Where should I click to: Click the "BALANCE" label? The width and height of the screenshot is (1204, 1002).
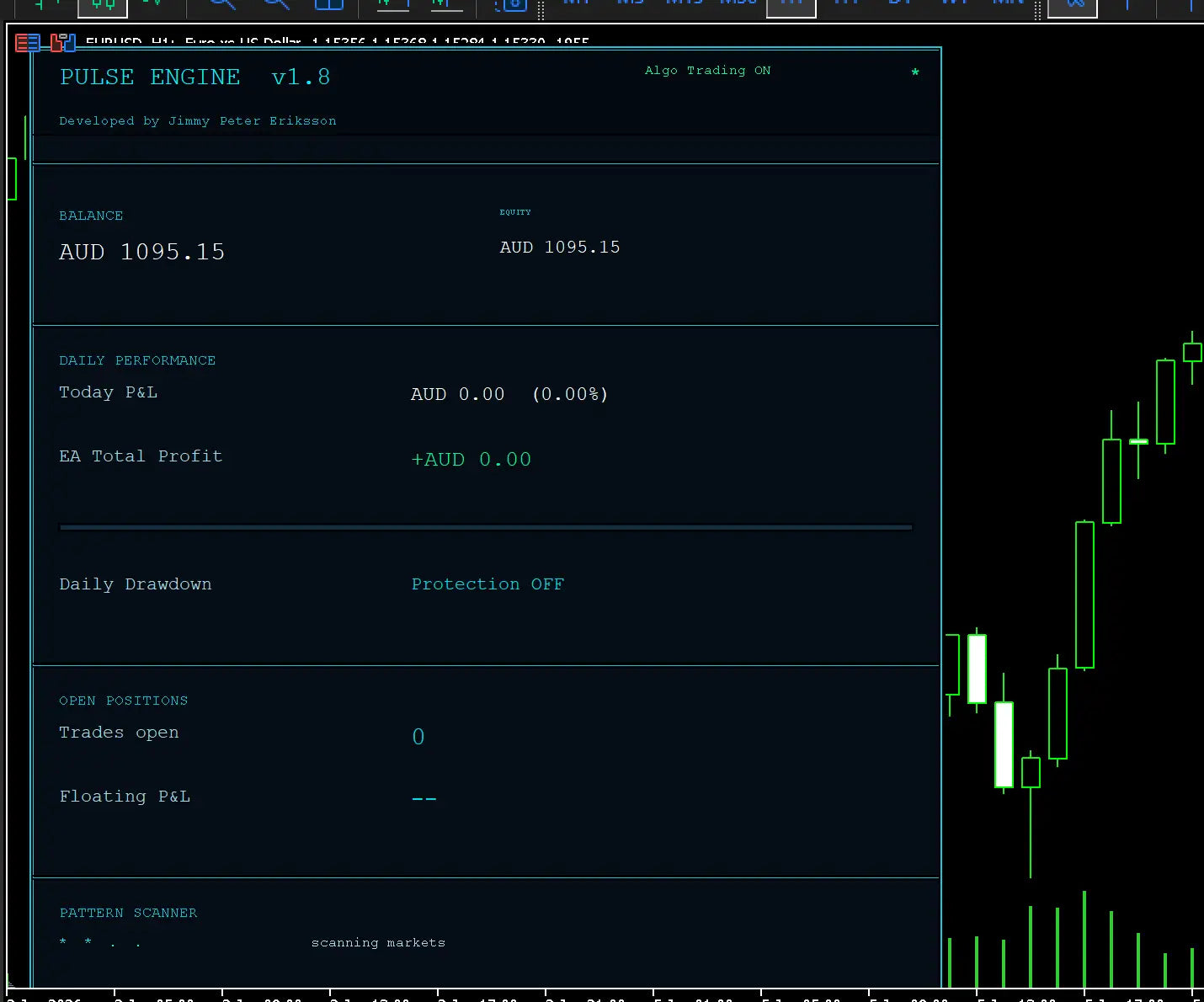tap(91, 216)
